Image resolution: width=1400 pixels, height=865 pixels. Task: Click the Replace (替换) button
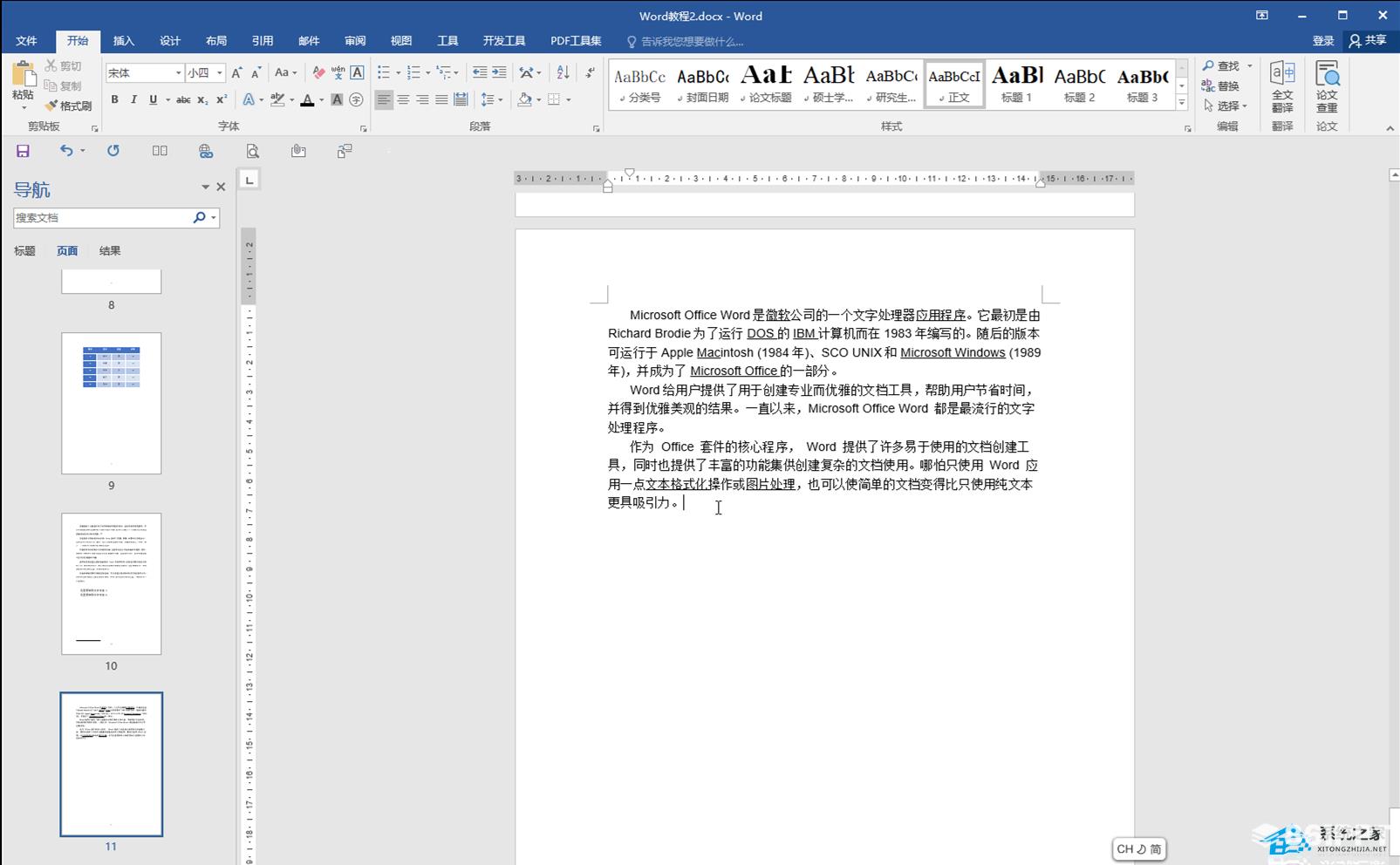pyautogui.click(x=1221, y=86)
